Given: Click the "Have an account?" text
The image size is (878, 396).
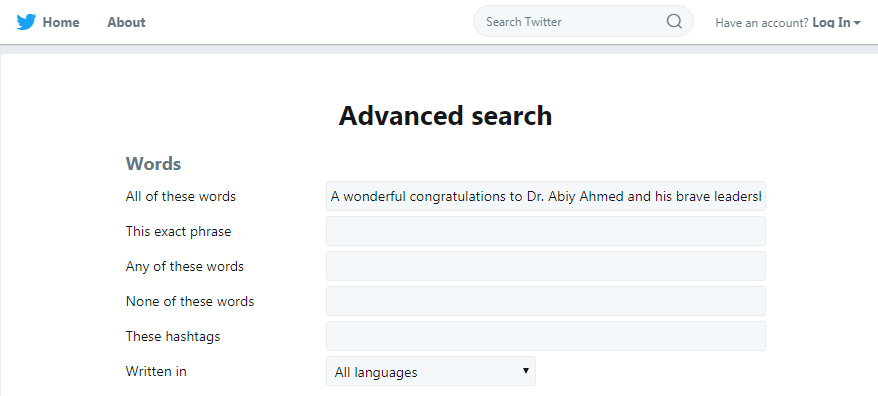Looking at the screenshot, I should (762, 23).
